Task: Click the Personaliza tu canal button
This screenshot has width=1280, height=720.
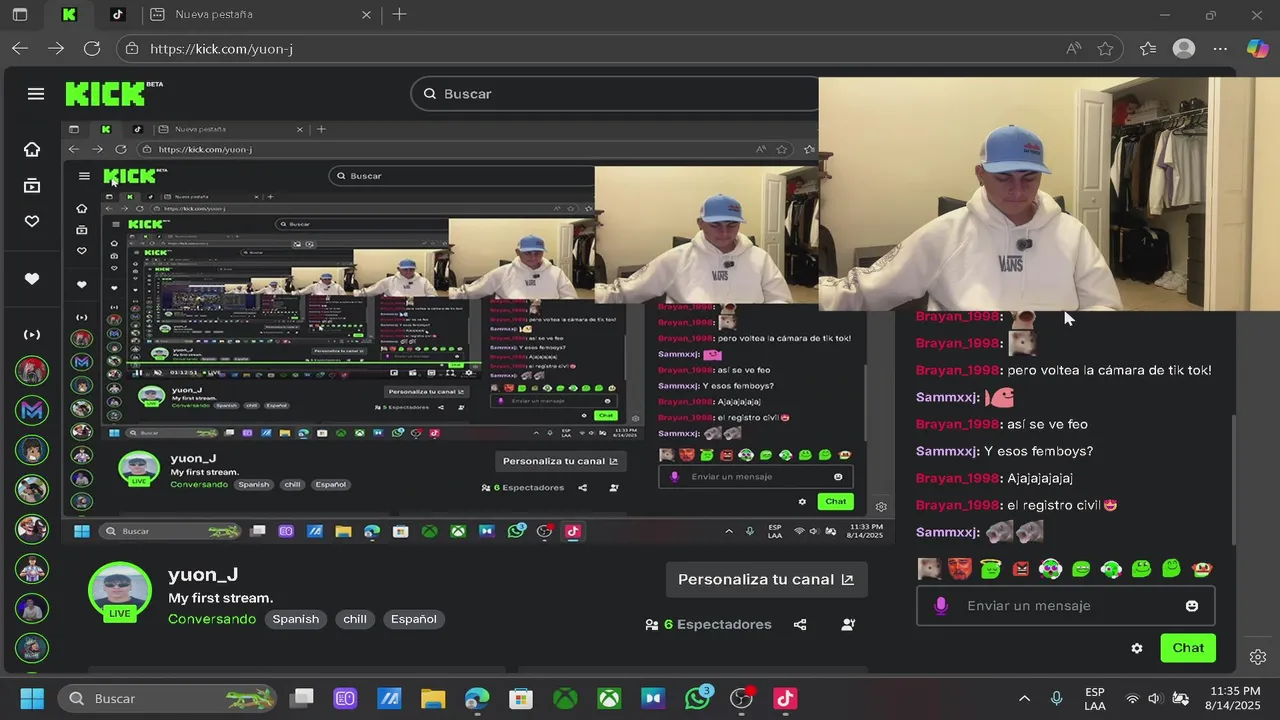Action: coord(766,579)
